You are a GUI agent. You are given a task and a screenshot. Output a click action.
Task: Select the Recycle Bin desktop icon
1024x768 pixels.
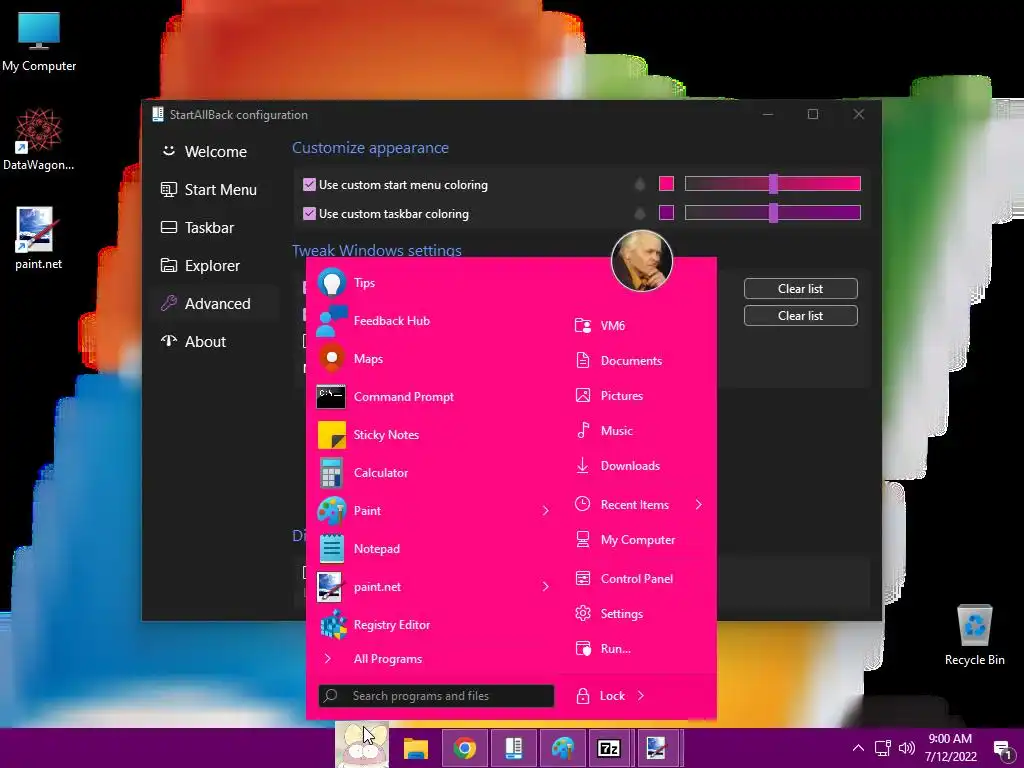point(974,635)
